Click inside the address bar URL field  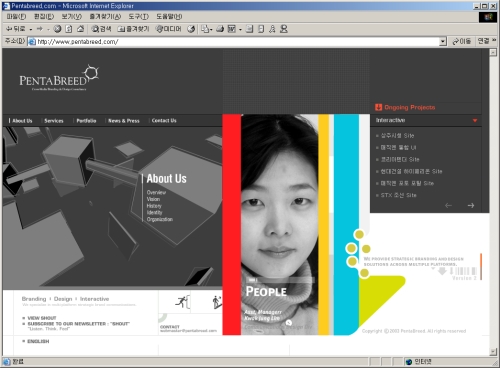(x=237, y=42)
